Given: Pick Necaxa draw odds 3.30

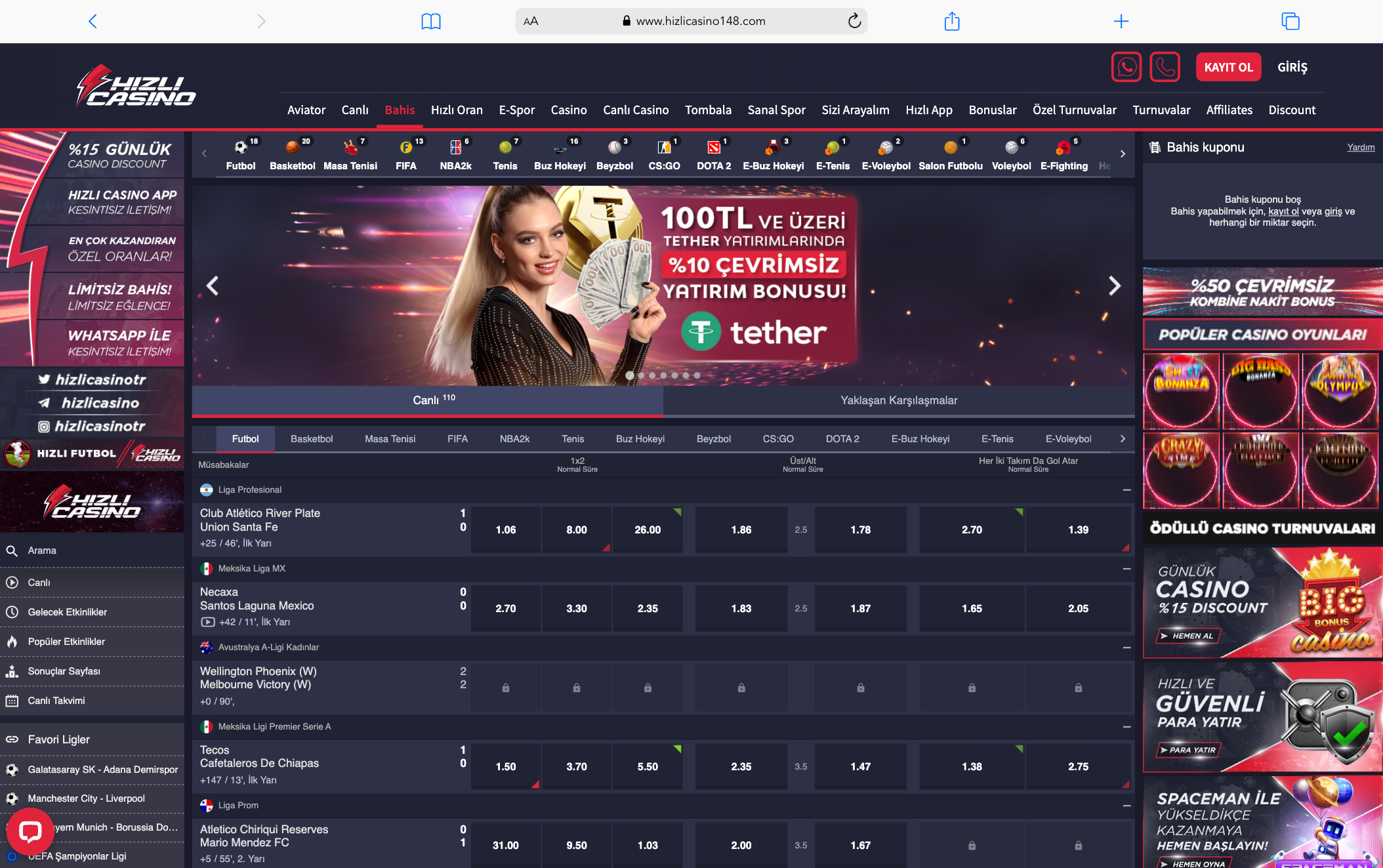Looking at the screenshot, I should 577,608.
